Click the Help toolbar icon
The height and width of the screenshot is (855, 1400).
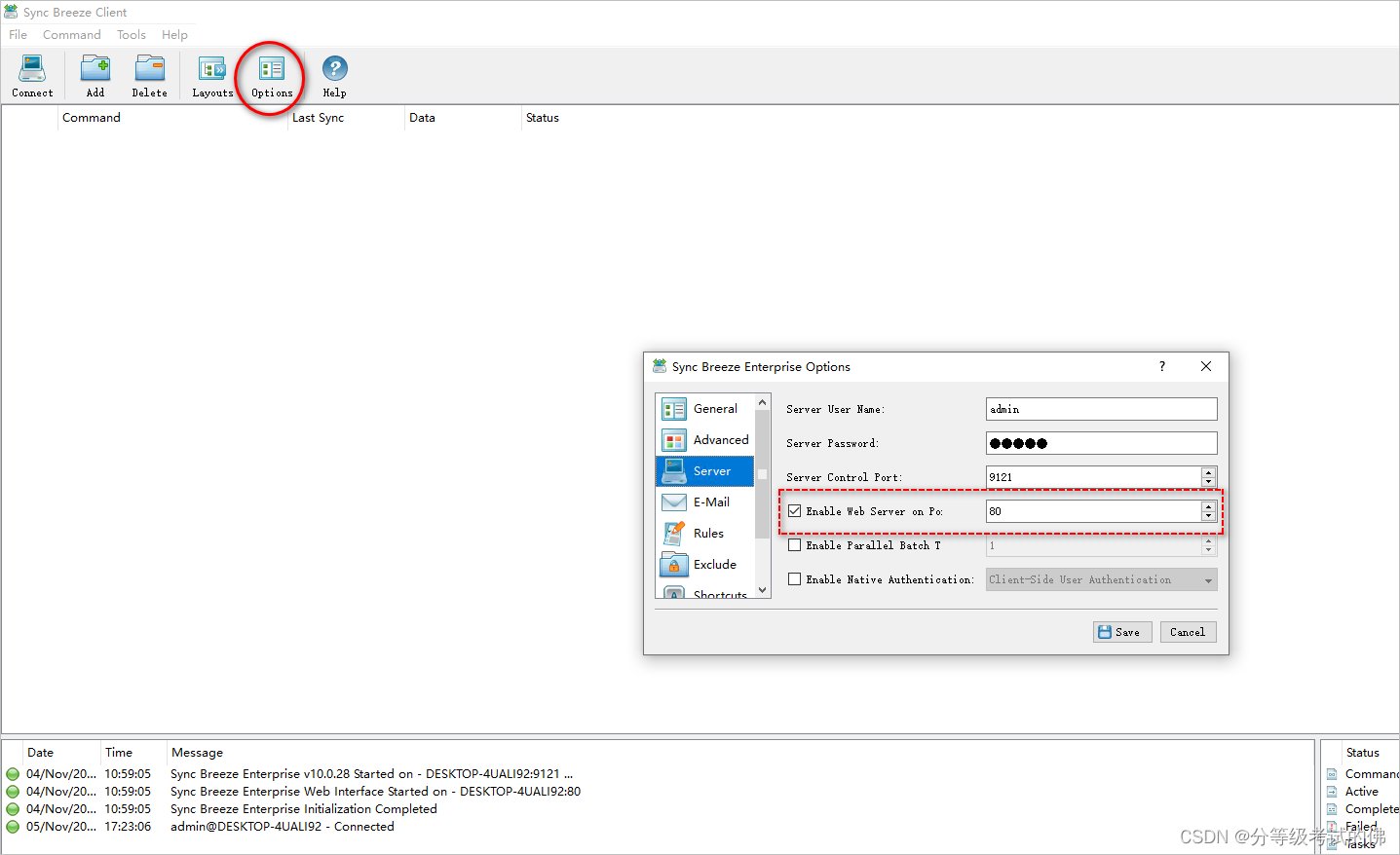(335, 76)
